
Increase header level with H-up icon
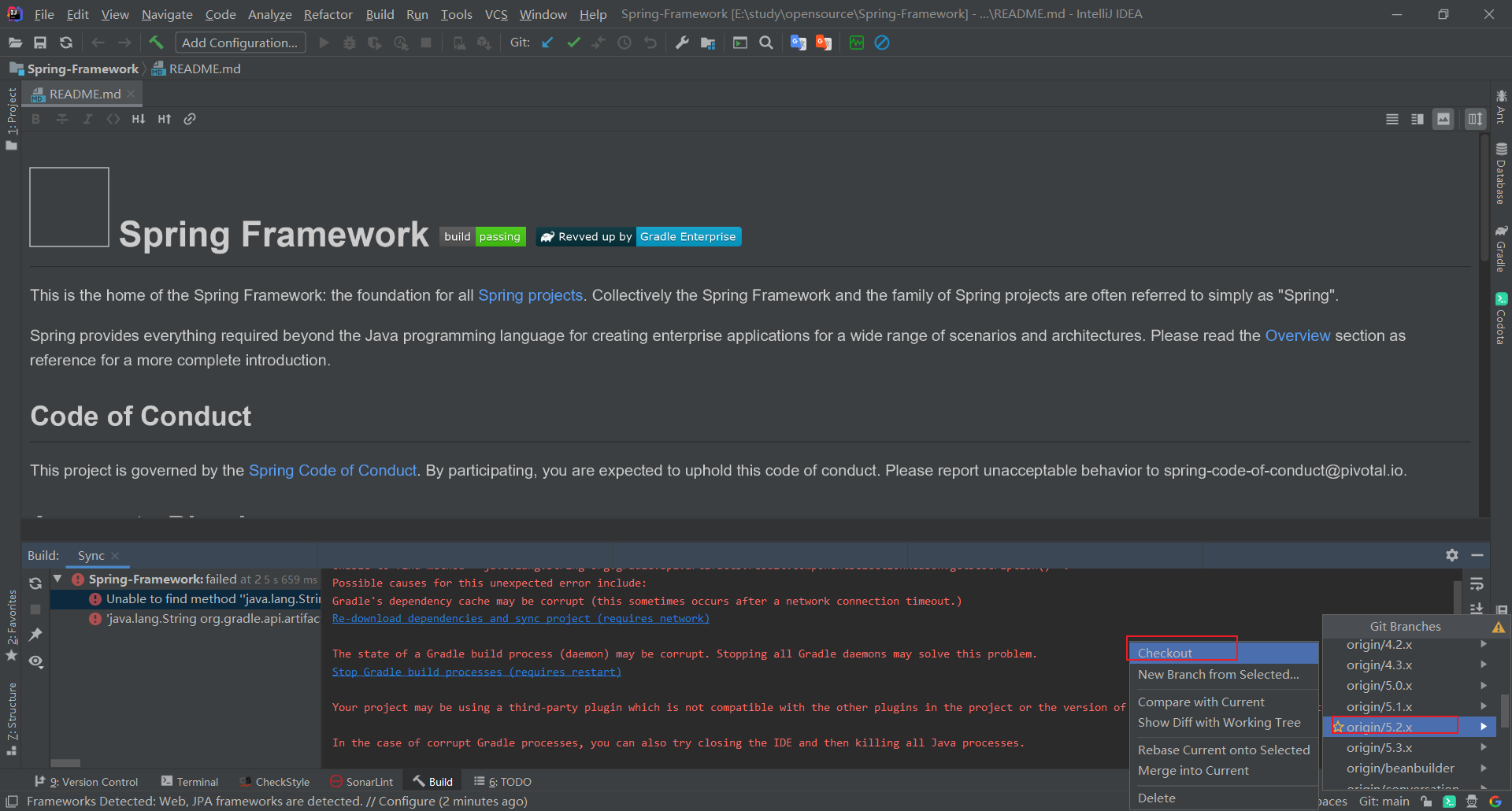(164, 119)
